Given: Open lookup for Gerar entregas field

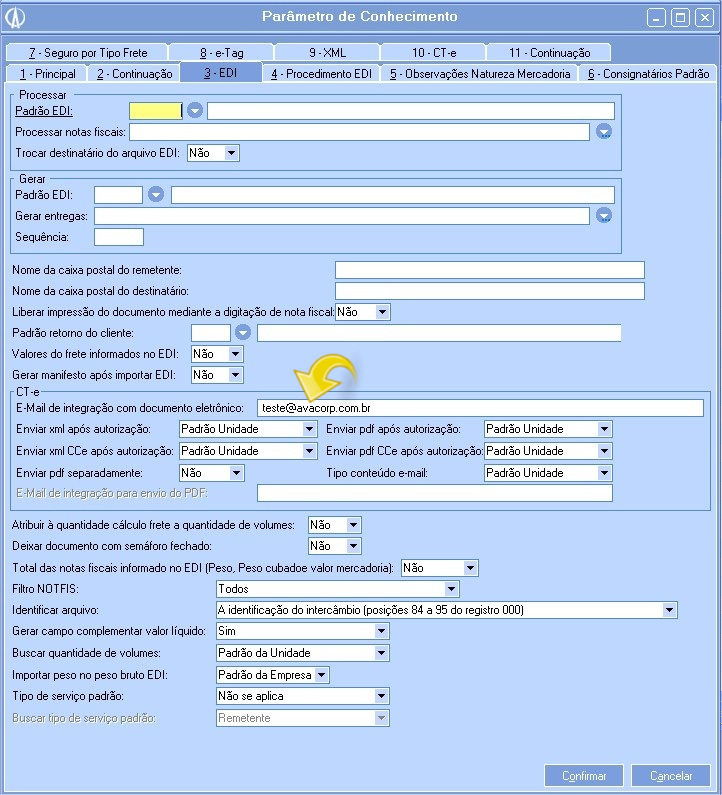Looking at the screenshot, I should [603, 216].
